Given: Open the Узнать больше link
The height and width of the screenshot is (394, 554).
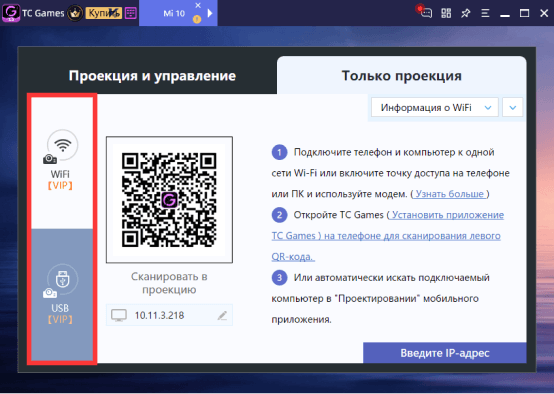Looking at the screenshot, I should pyautogui.click(x=450, y=194).
